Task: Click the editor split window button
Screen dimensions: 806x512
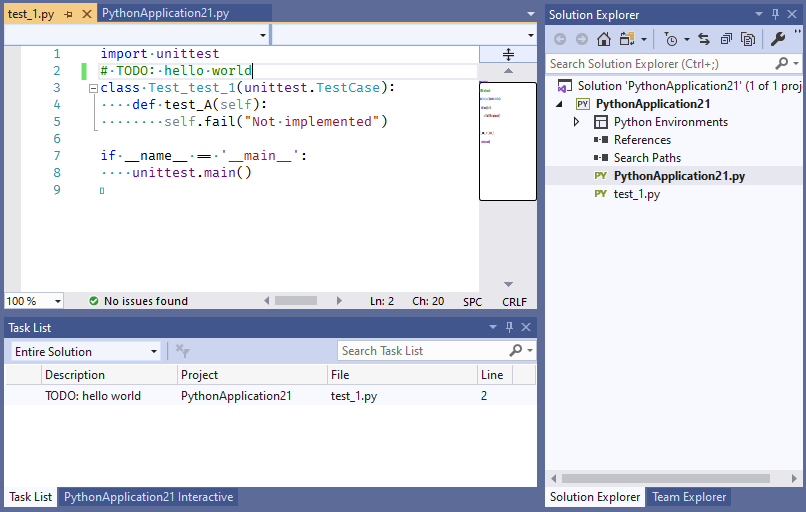Action: click(x=508, y=54)
